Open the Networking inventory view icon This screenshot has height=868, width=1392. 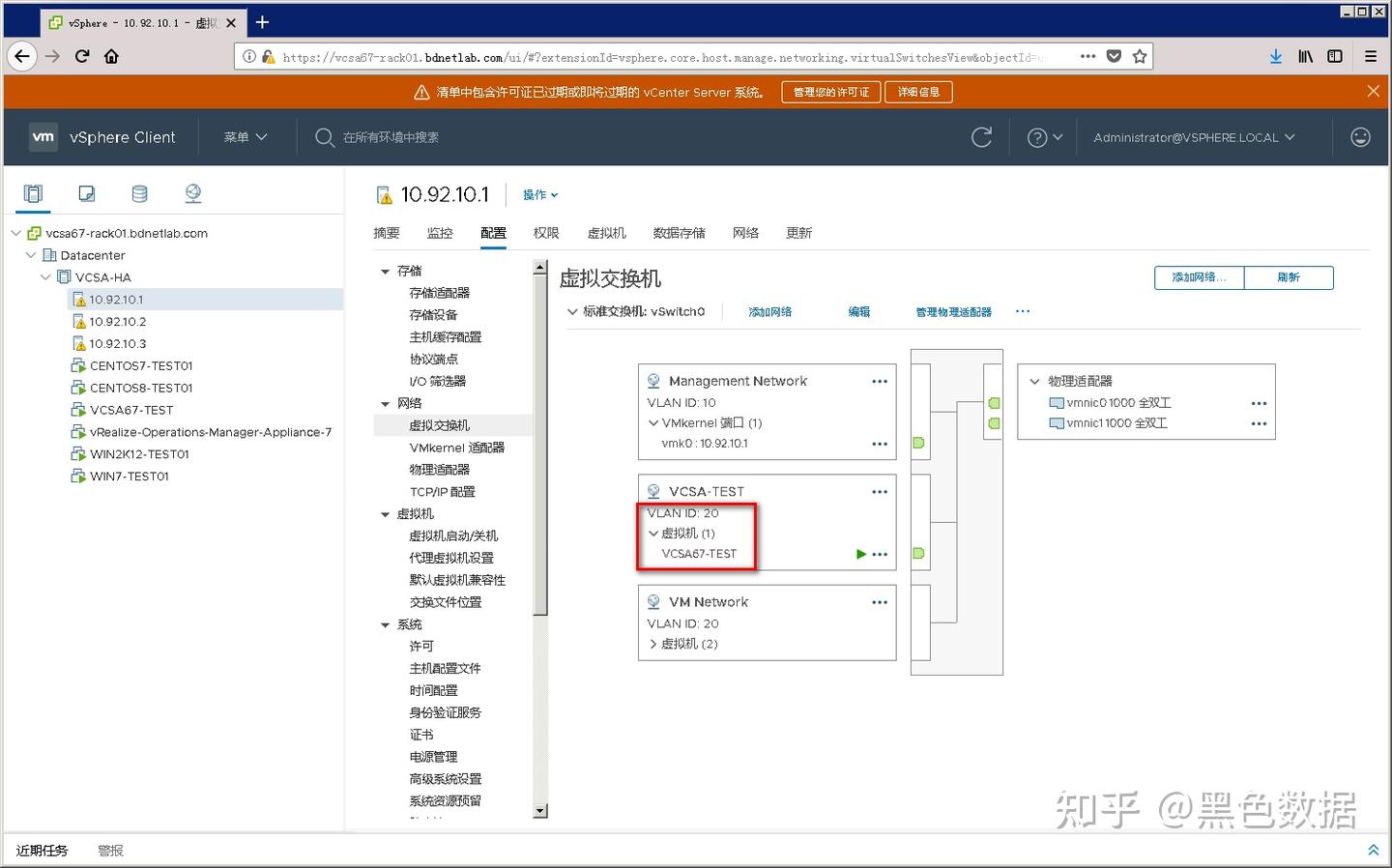coord(193,193)
